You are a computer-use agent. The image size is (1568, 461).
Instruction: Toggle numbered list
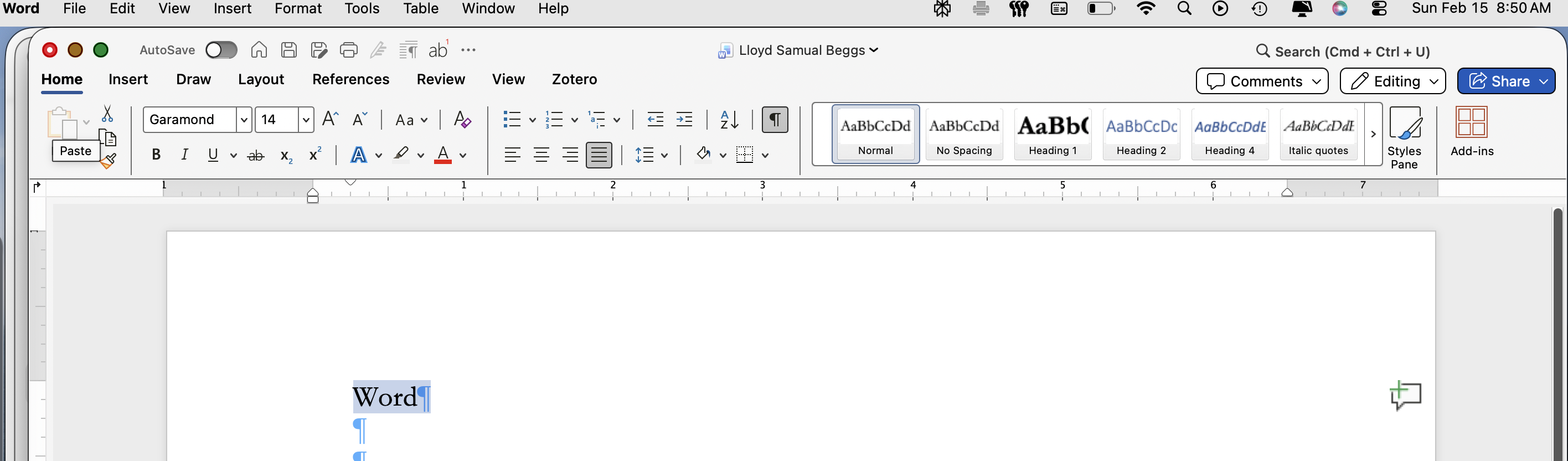pyautogui.click(x=554, y=119)
